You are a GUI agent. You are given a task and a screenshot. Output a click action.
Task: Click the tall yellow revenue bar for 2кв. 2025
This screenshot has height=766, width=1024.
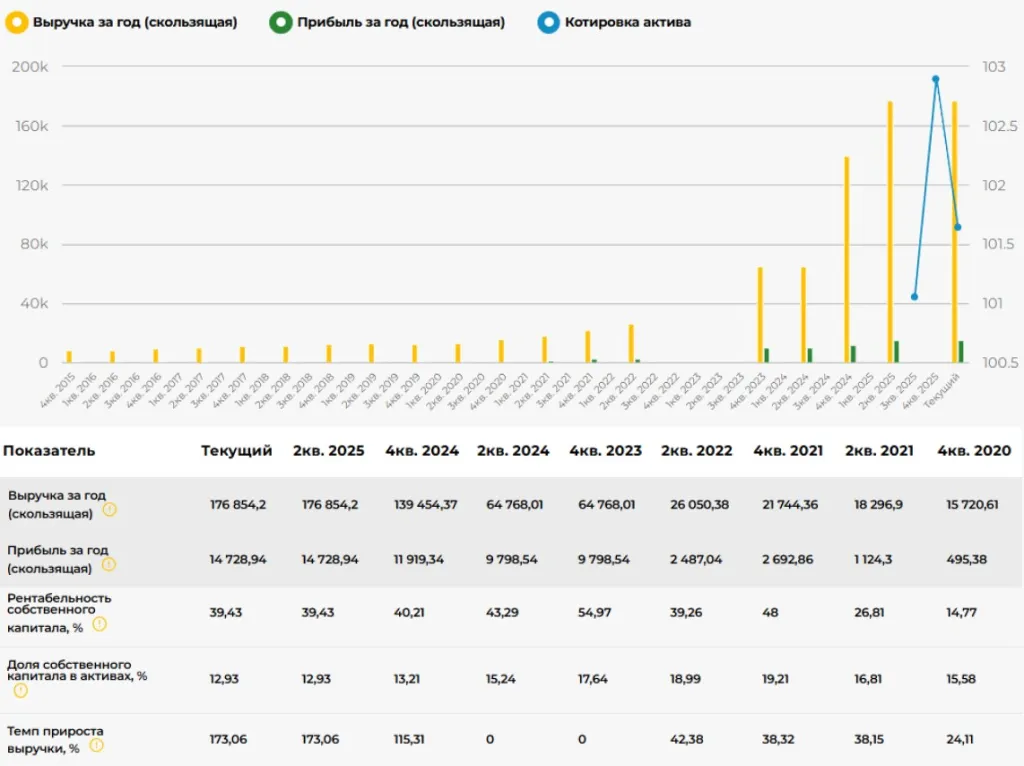[x=890, y=230]
